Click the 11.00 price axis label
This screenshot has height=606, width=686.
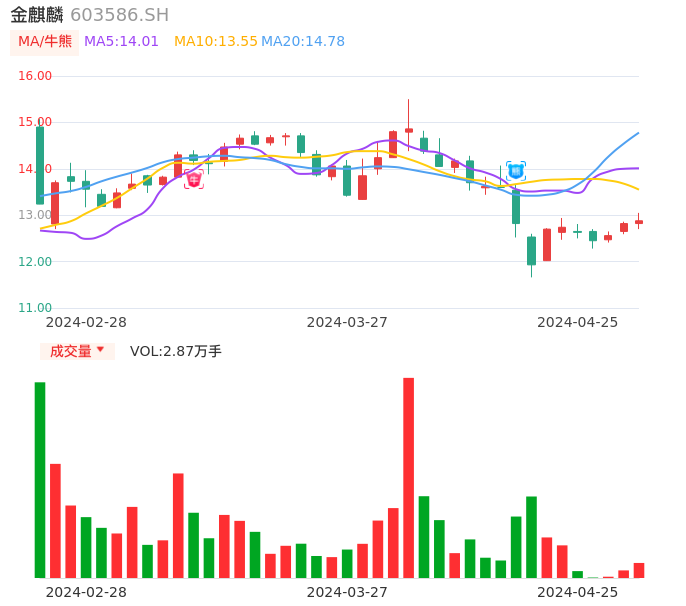(36, 308)
